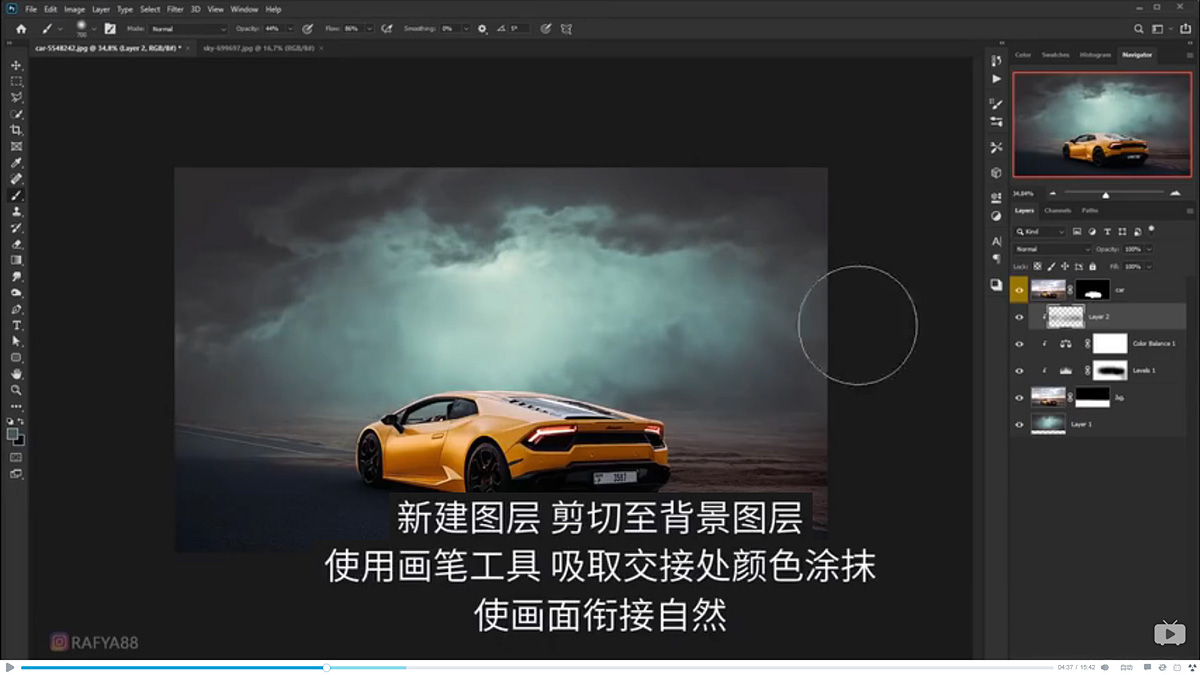Click the enable airbrush icon in options bar
The height and width of the screenshot is (675, 1200).
pyautogui.click(x=386, y=29)
